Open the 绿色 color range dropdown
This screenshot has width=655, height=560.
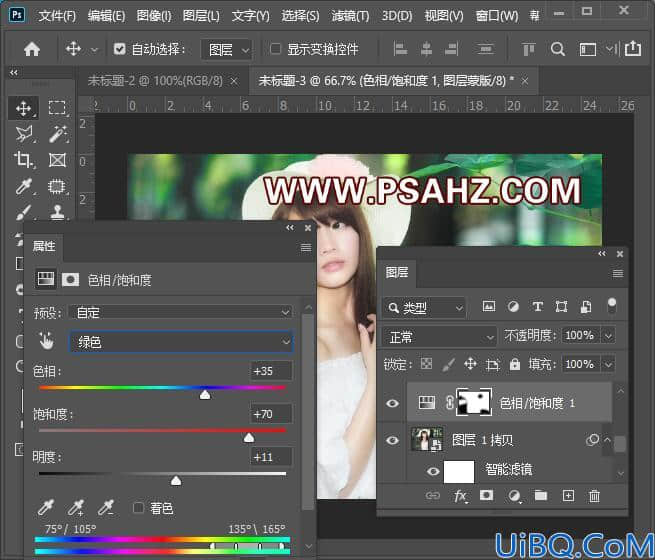[180, 342]
